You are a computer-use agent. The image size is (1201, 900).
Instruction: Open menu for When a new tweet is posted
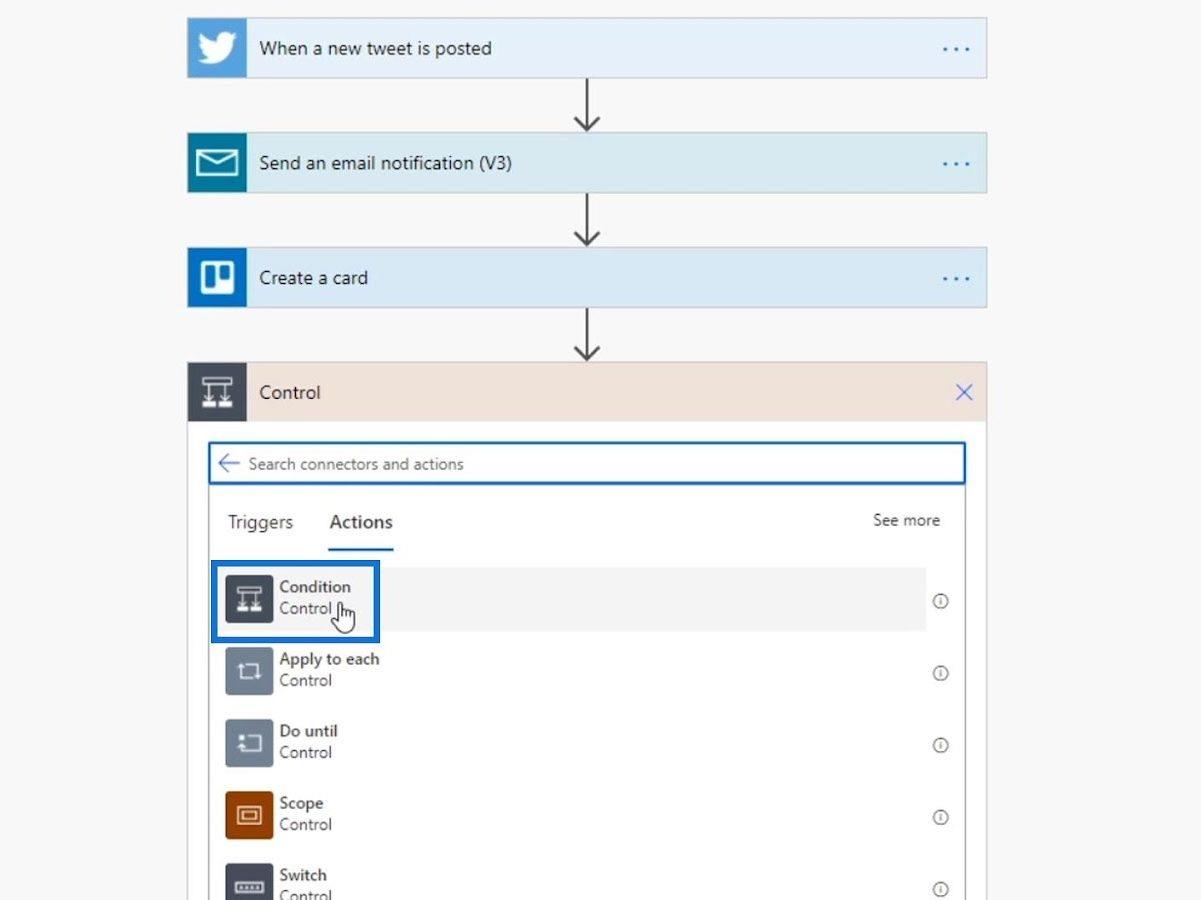(956, 48)
